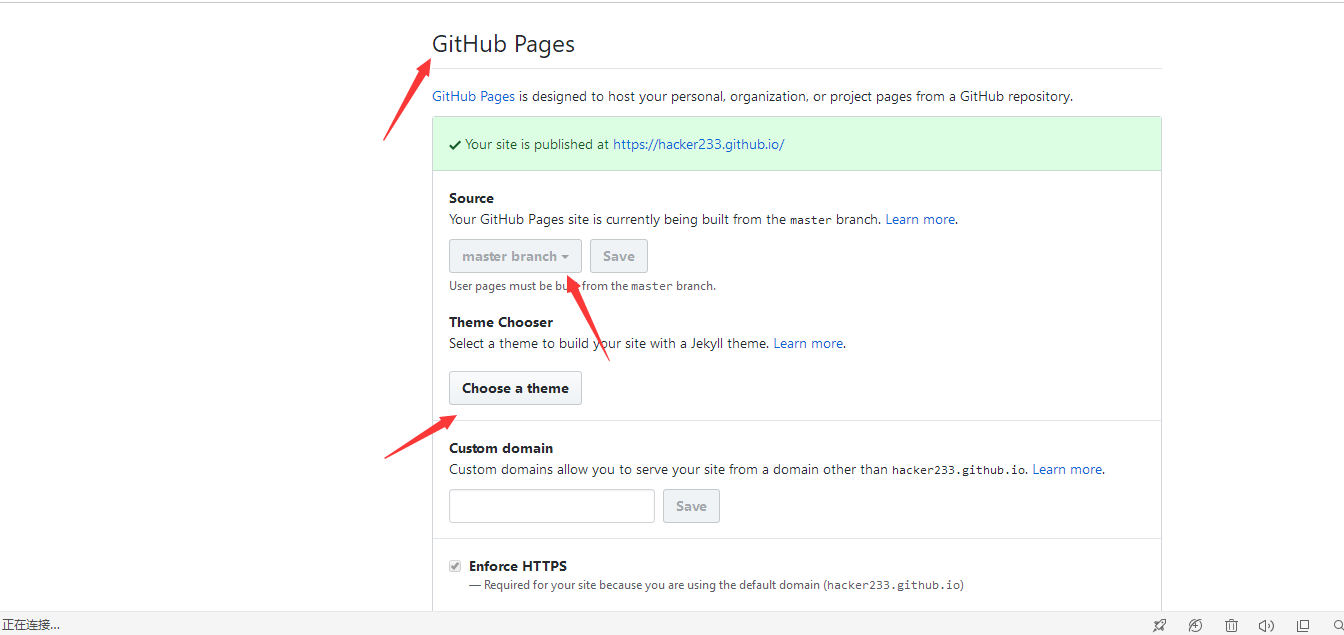
Task: Click the overlapping windows icon in status bar
Action: point(1302,626)
